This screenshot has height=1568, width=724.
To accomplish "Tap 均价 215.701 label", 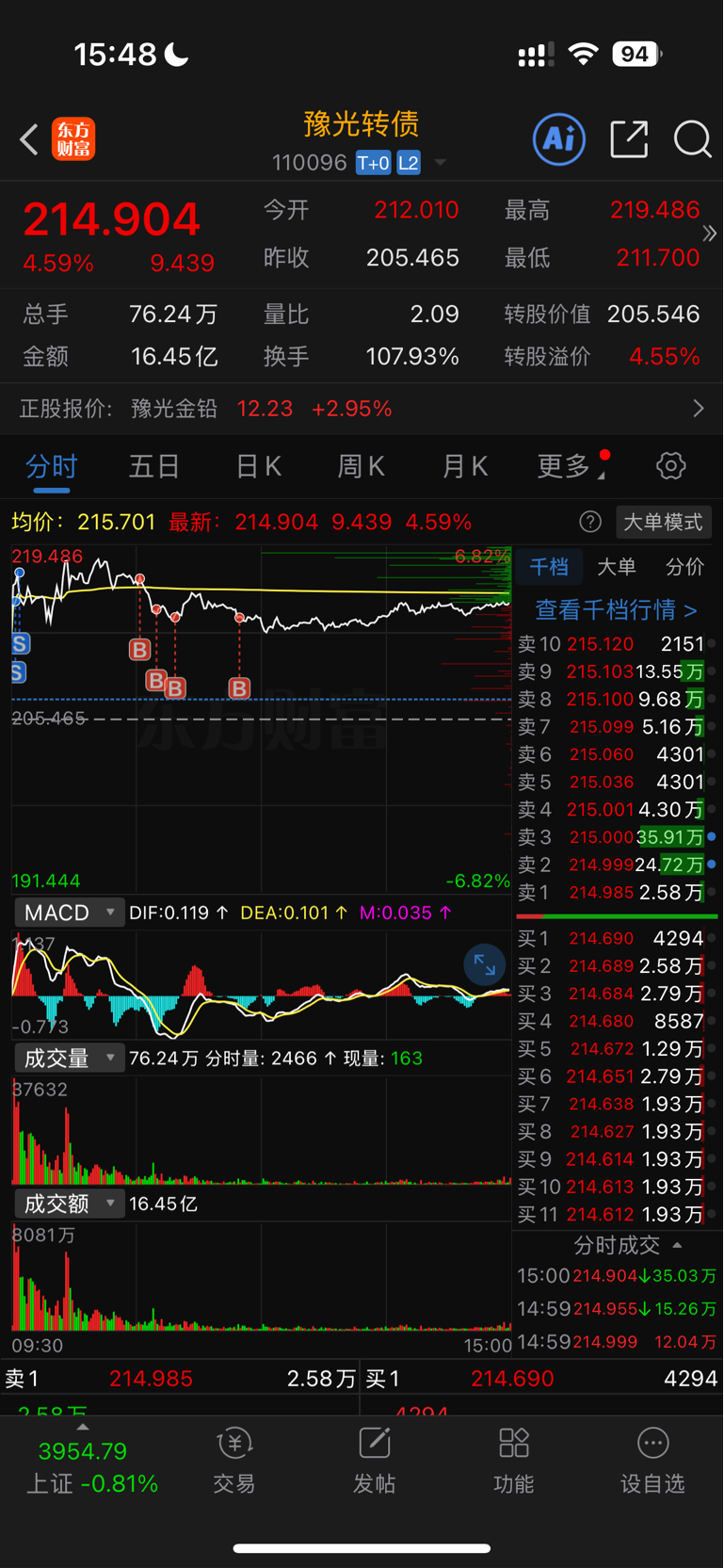I will click(84, 522).
